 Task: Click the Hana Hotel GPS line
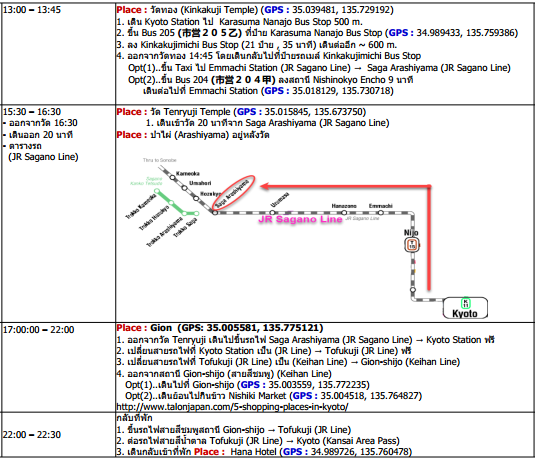click(264, 452)
